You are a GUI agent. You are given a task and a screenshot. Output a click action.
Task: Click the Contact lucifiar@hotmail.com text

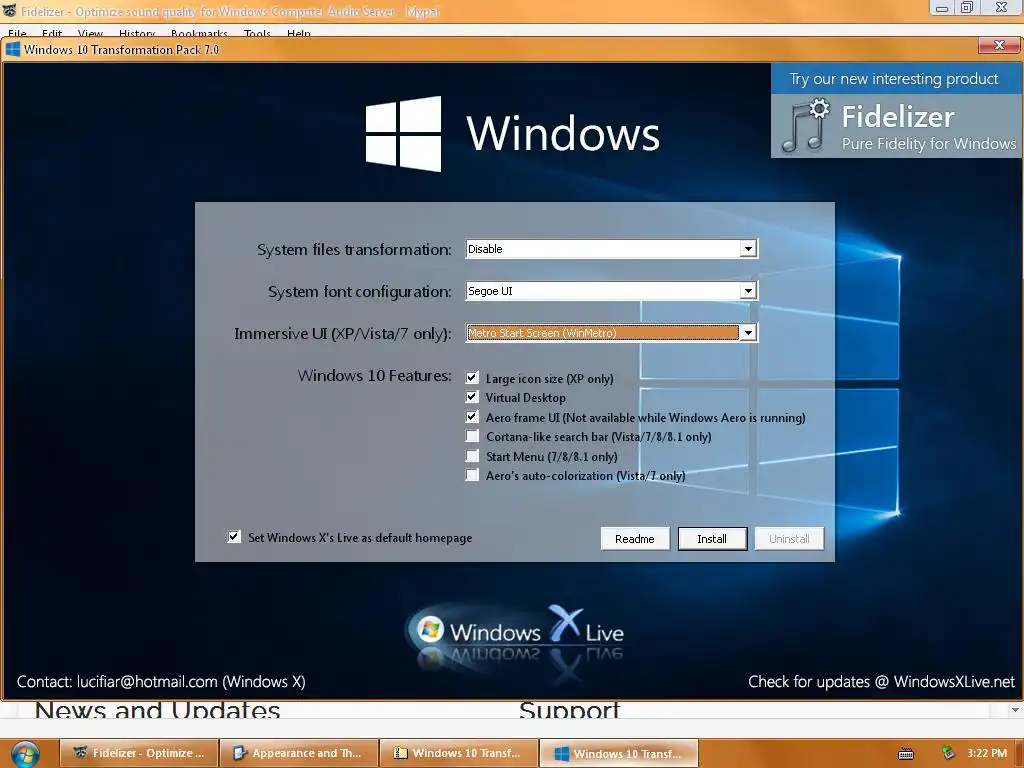[x=161, y=682]
